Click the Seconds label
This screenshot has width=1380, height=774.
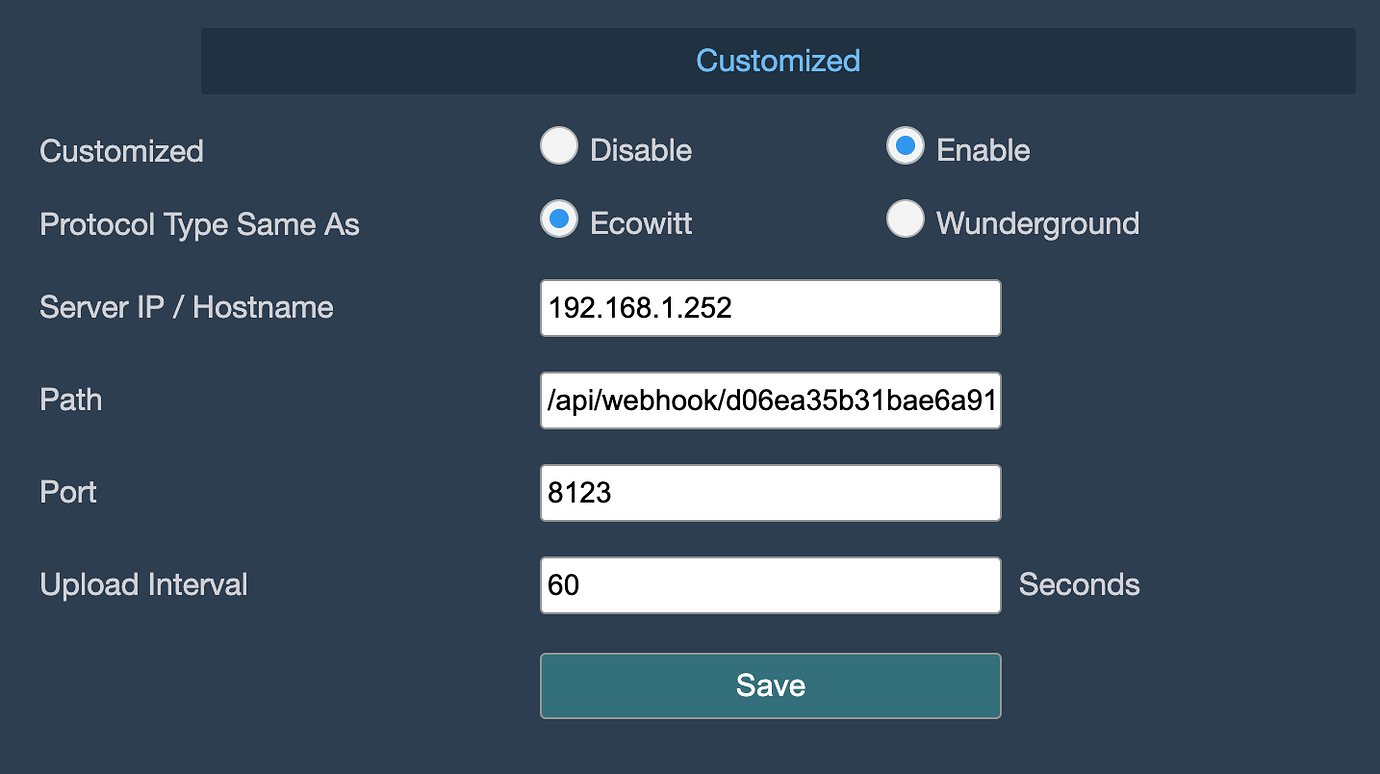click(1078, 584)
